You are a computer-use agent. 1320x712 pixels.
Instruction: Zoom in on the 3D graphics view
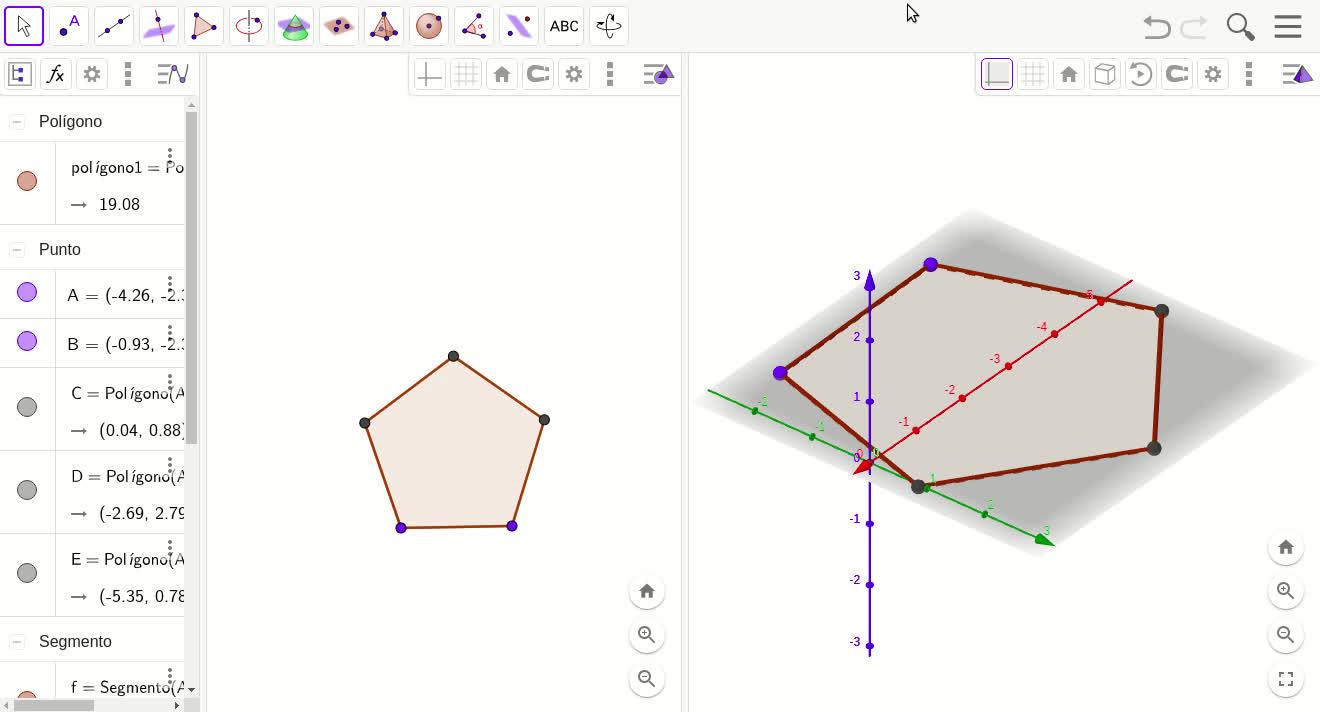point(1286,591)
